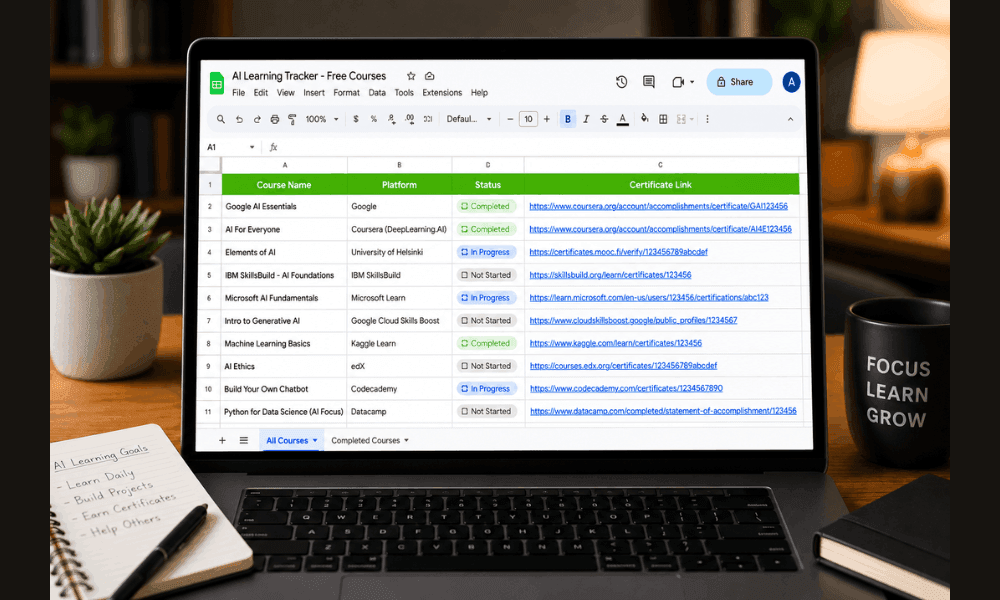Open the Format menu

tap(346, 93)
